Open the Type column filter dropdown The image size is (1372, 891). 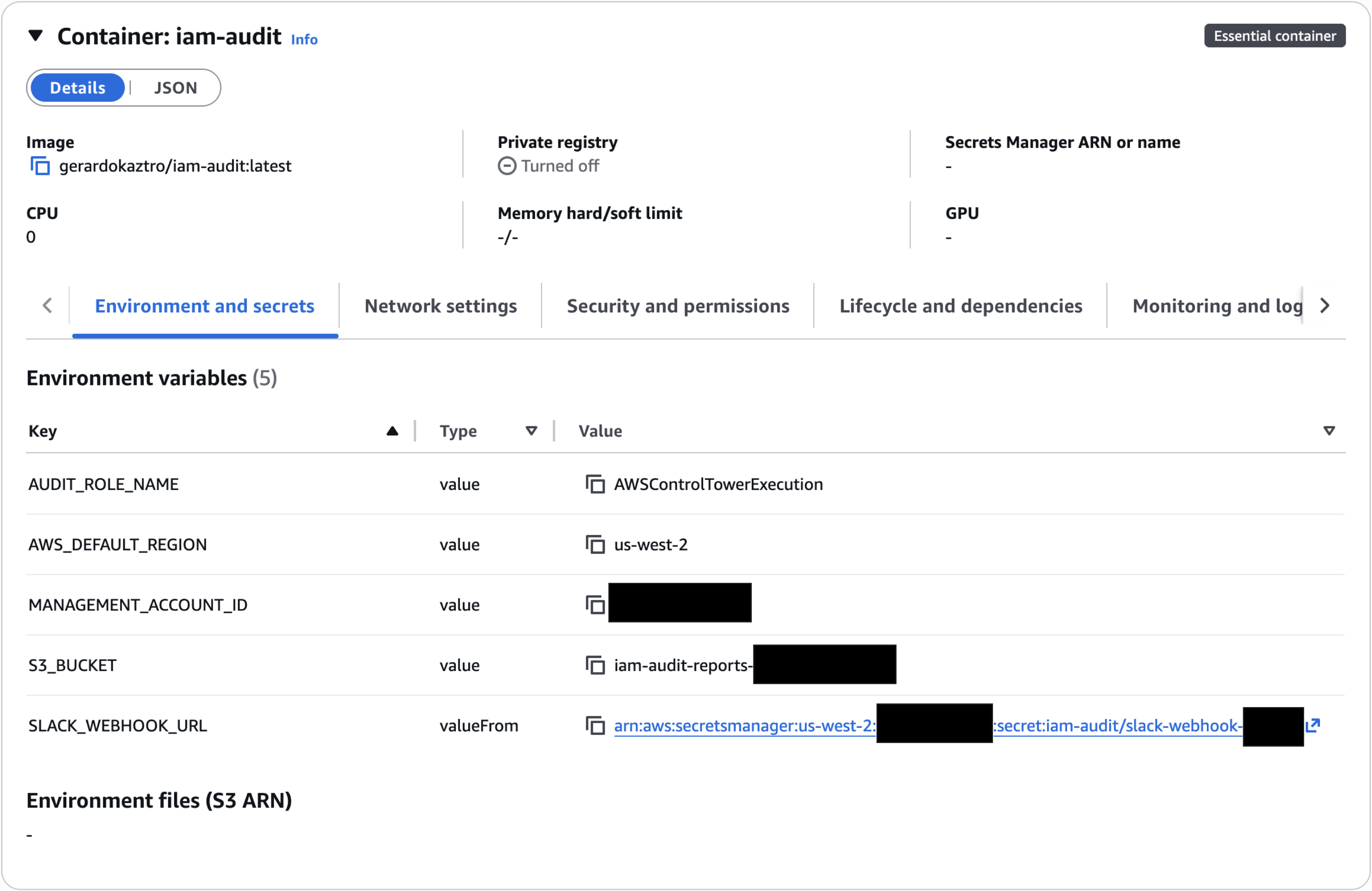point(531,430)
